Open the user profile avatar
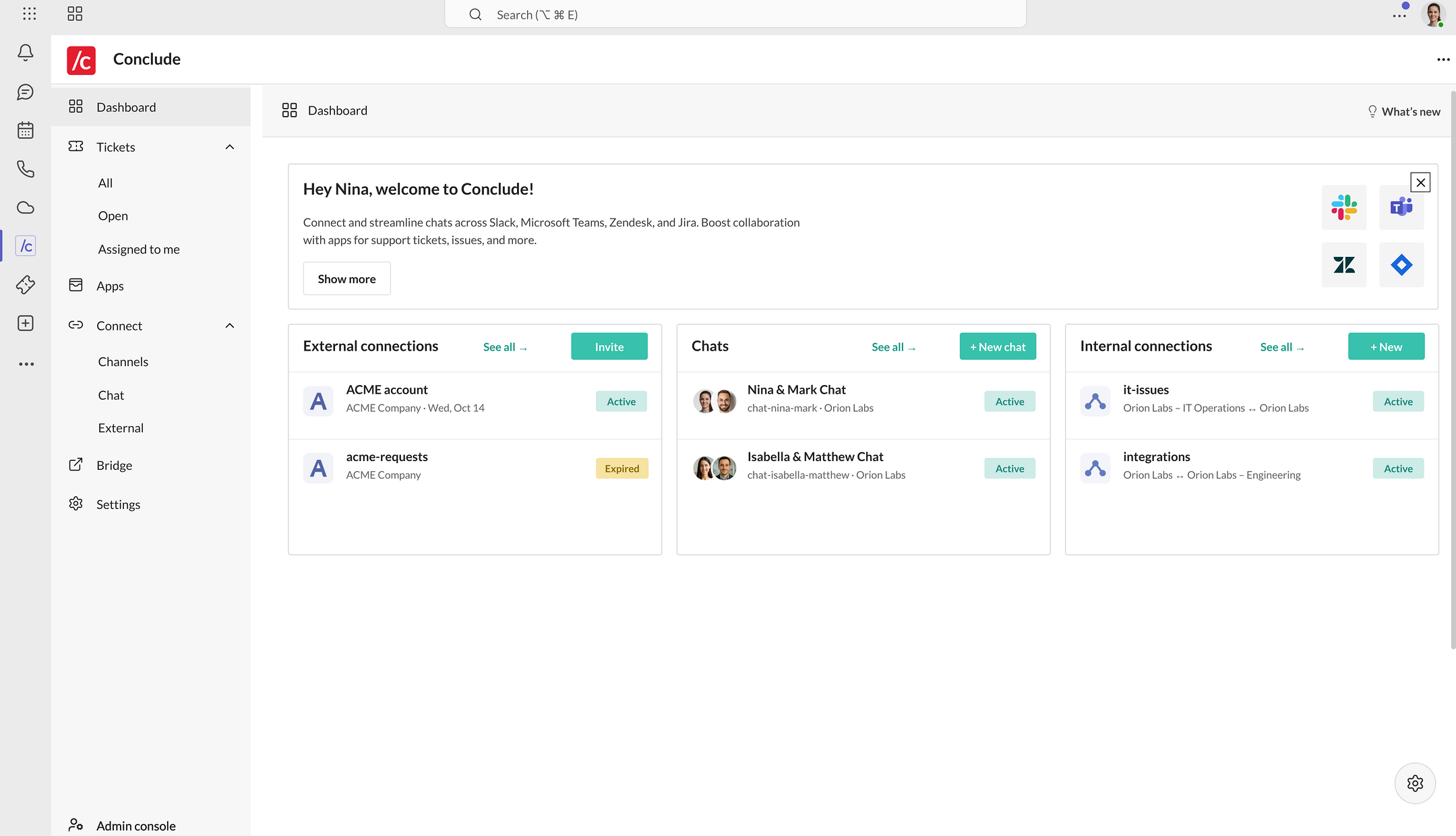This screenshot has width=1456, height=836. [1432, 14]
